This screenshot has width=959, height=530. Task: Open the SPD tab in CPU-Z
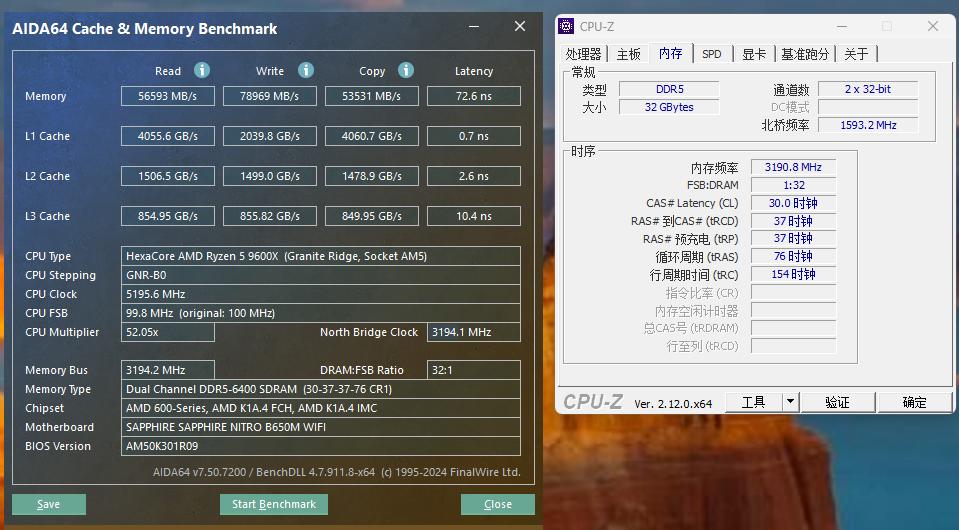pos(712,54)
